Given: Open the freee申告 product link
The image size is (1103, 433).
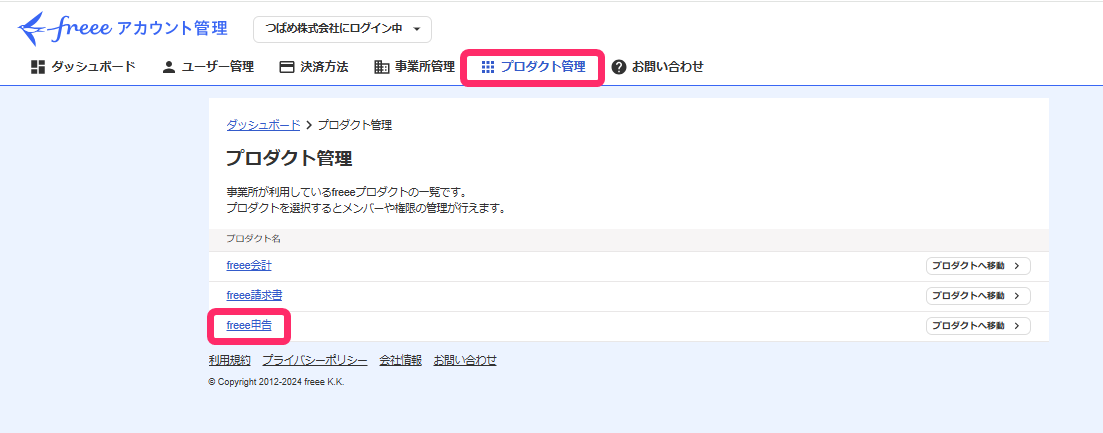Looking at the screenshot, I should point(249,325).
